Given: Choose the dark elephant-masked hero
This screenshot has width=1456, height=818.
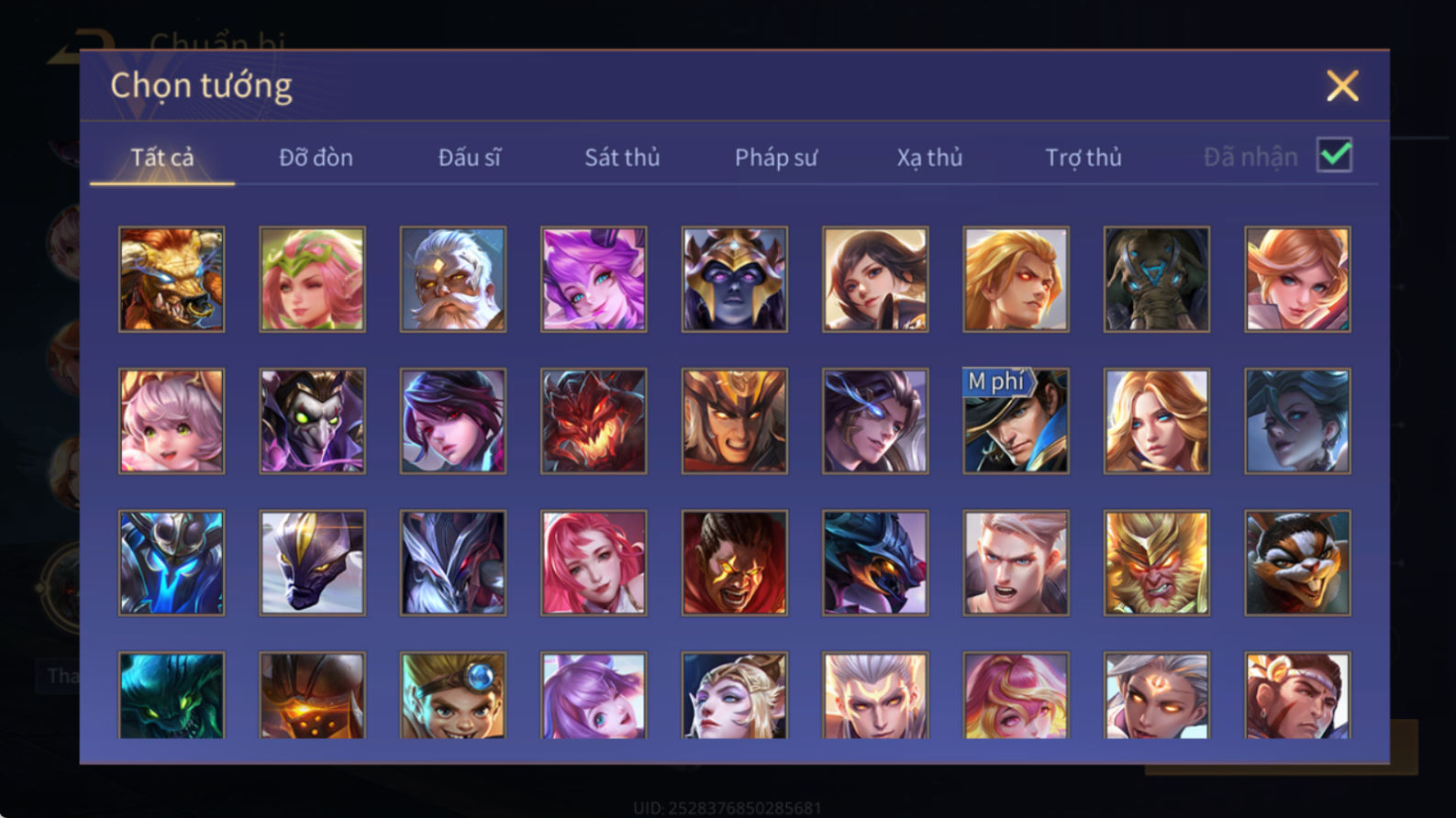Looking at the screenshot, I should click(x=1156, y=279).
